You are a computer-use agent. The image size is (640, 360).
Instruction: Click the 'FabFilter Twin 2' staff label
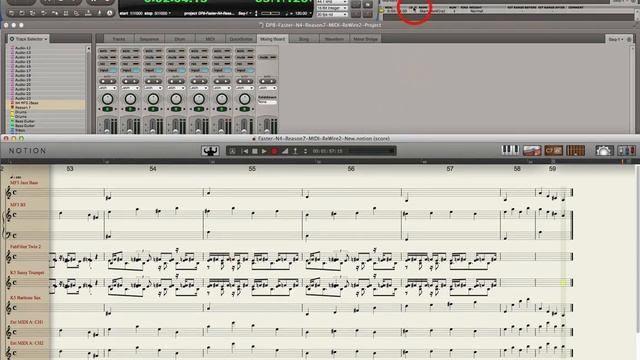(x=25, y=247)
